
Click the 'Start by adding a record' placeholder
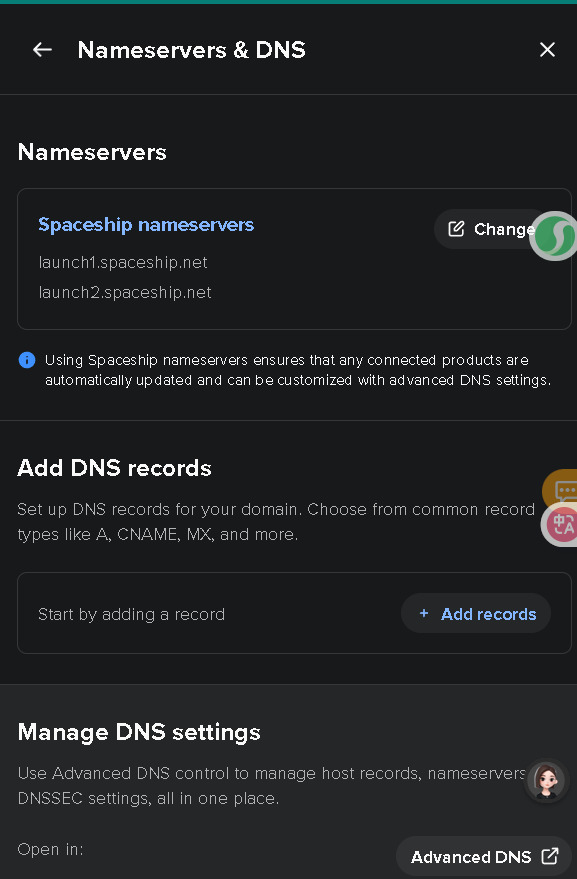(x=131, y=614)
